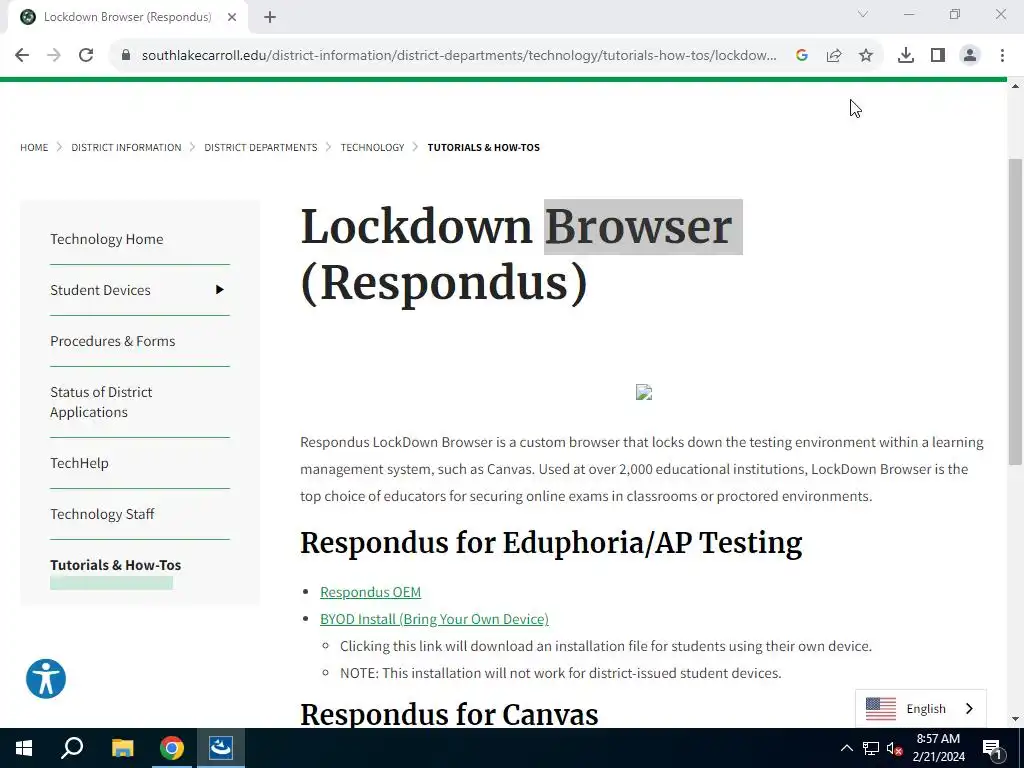Screen dimensions: 1024x768
Task: Click the address bar URL field
Action: point(458,55)
